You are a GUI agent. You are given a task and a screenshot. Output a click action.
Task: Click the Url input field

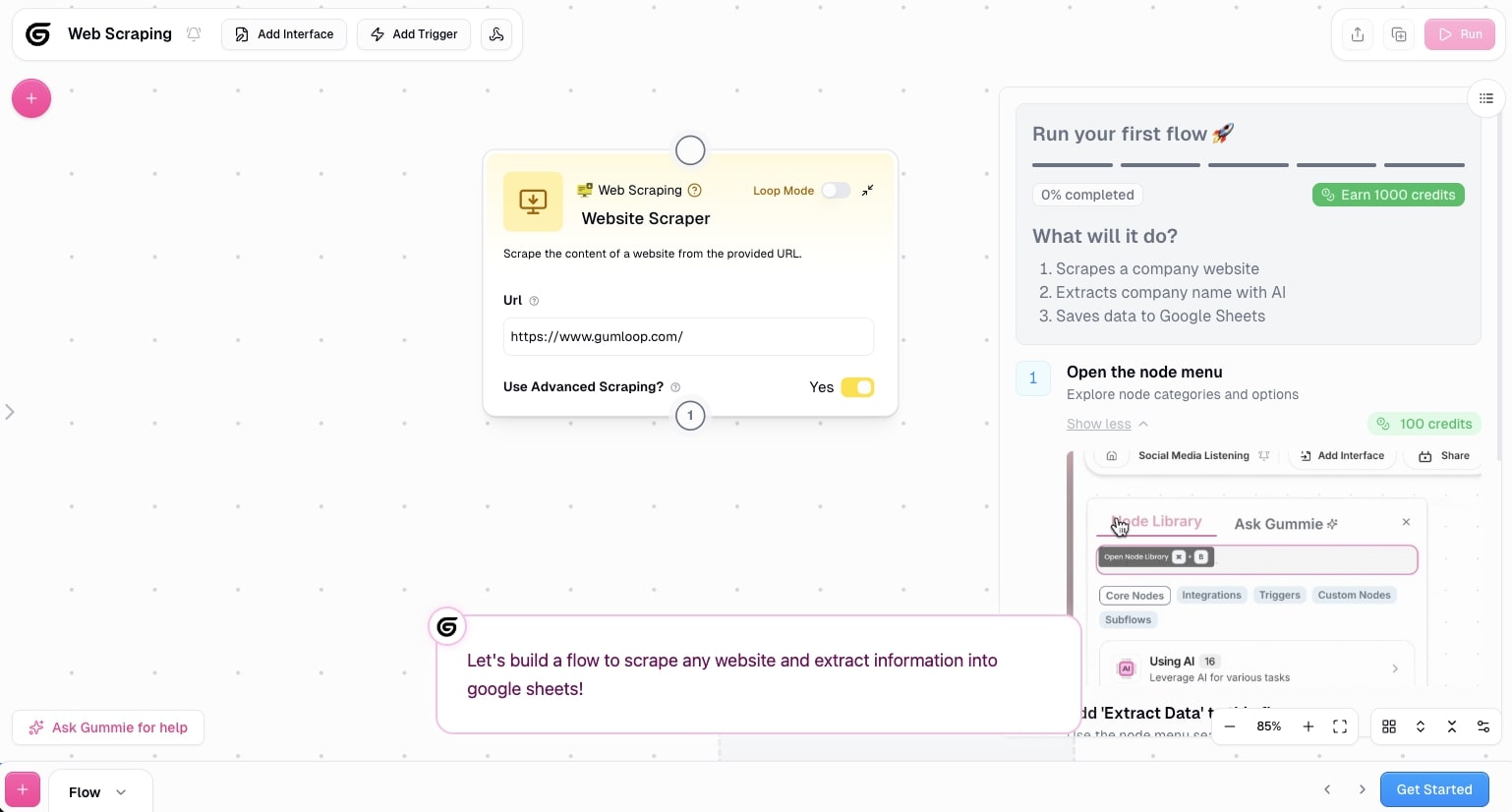(x=688, y=336)
